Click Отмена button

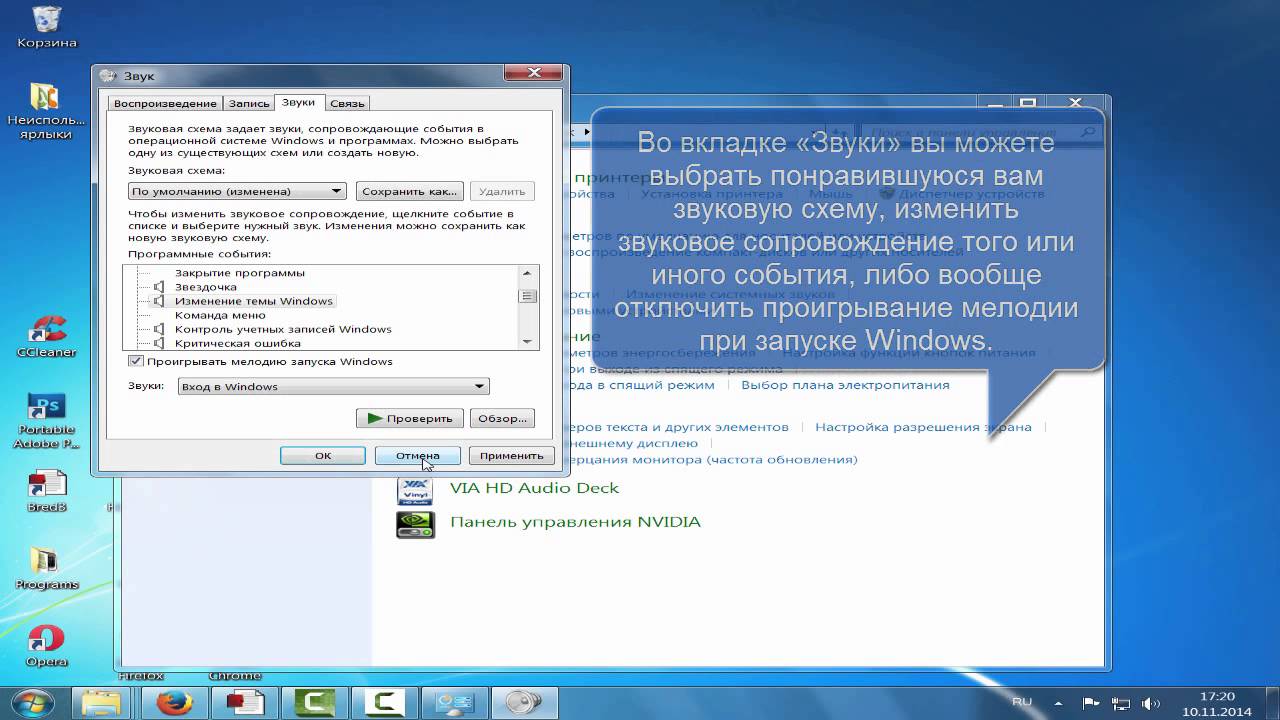tap(417, 455)
